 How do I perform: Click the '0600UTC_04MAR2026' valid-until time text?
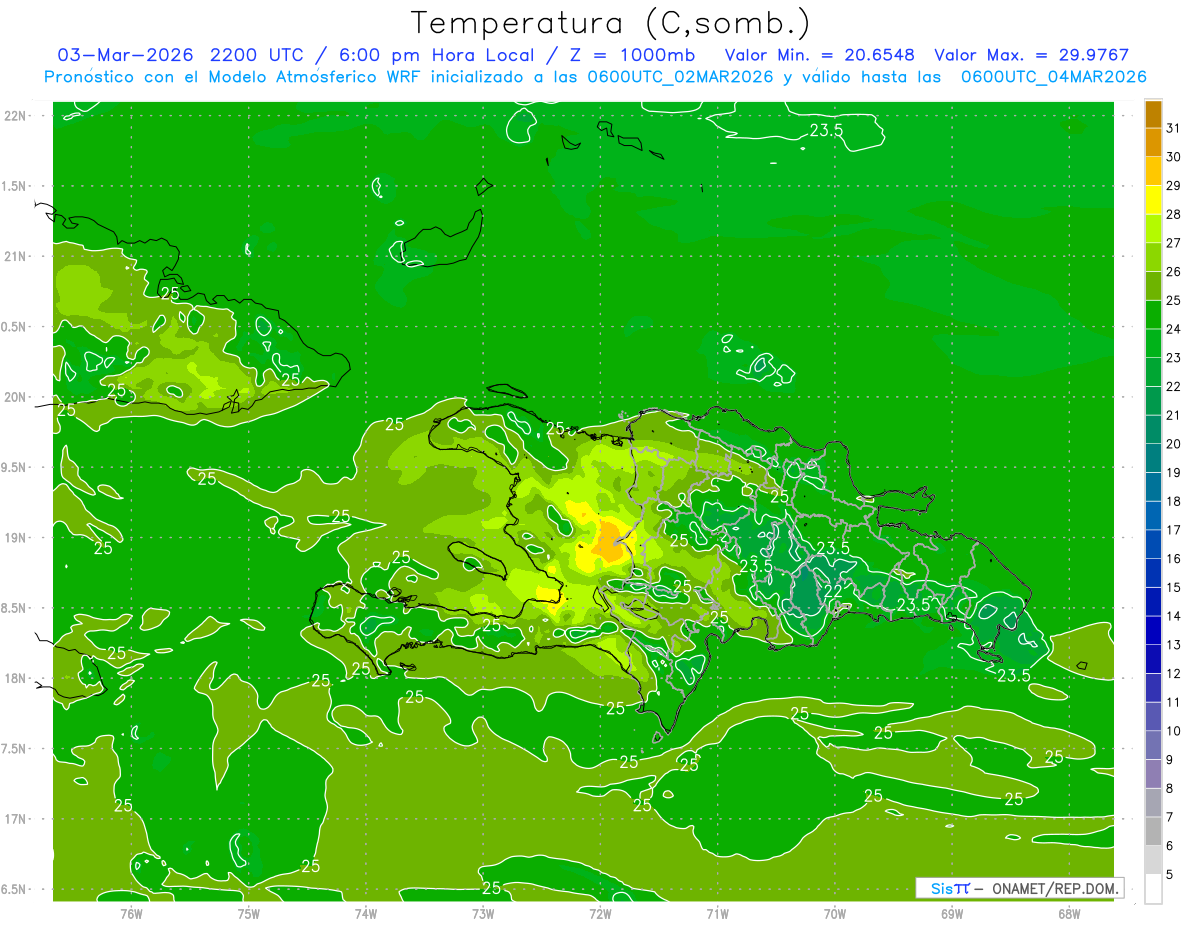(1054, 76)
